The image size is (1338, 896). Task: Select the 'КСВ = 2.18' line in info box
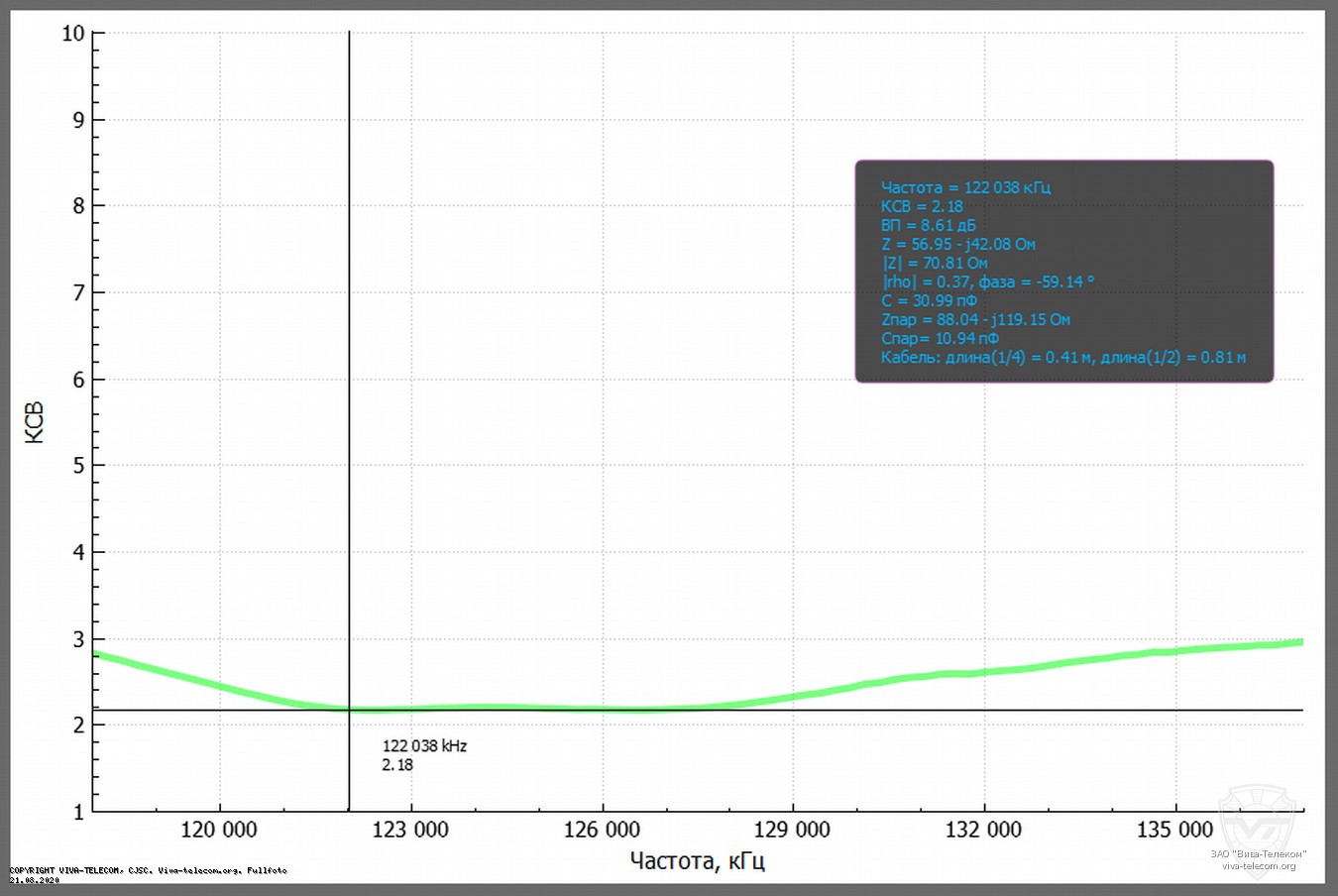pyautogui.click(x=922, y=206)
